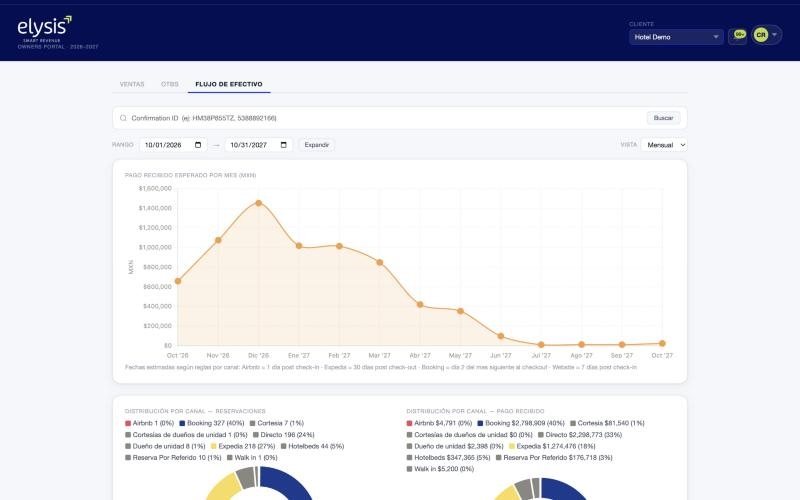The image size is (800, 500).
Task: Click the Dic '26 peak data point
Action: tap(259, 203)
